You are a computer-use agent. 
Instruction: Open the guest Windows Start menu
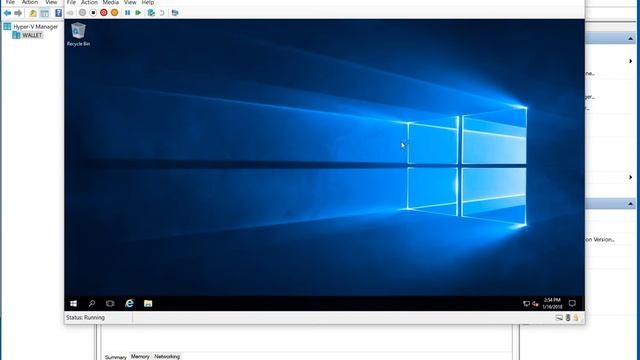[73, 303]
